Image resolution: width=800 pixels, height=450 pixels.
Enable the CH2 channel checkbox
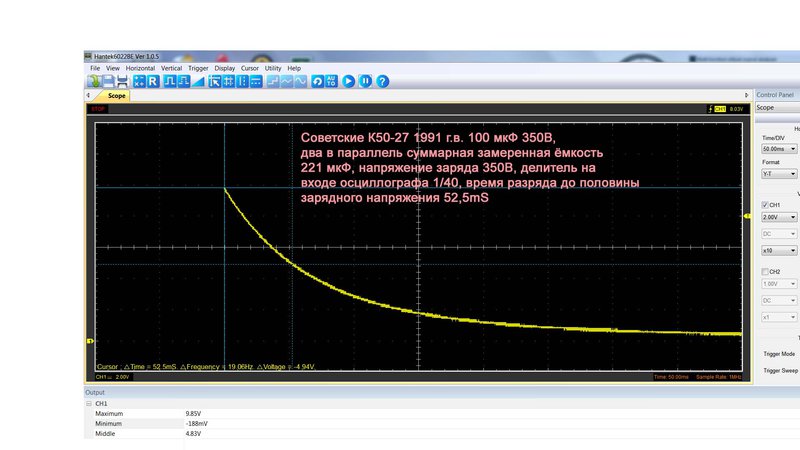click(765, 271)
